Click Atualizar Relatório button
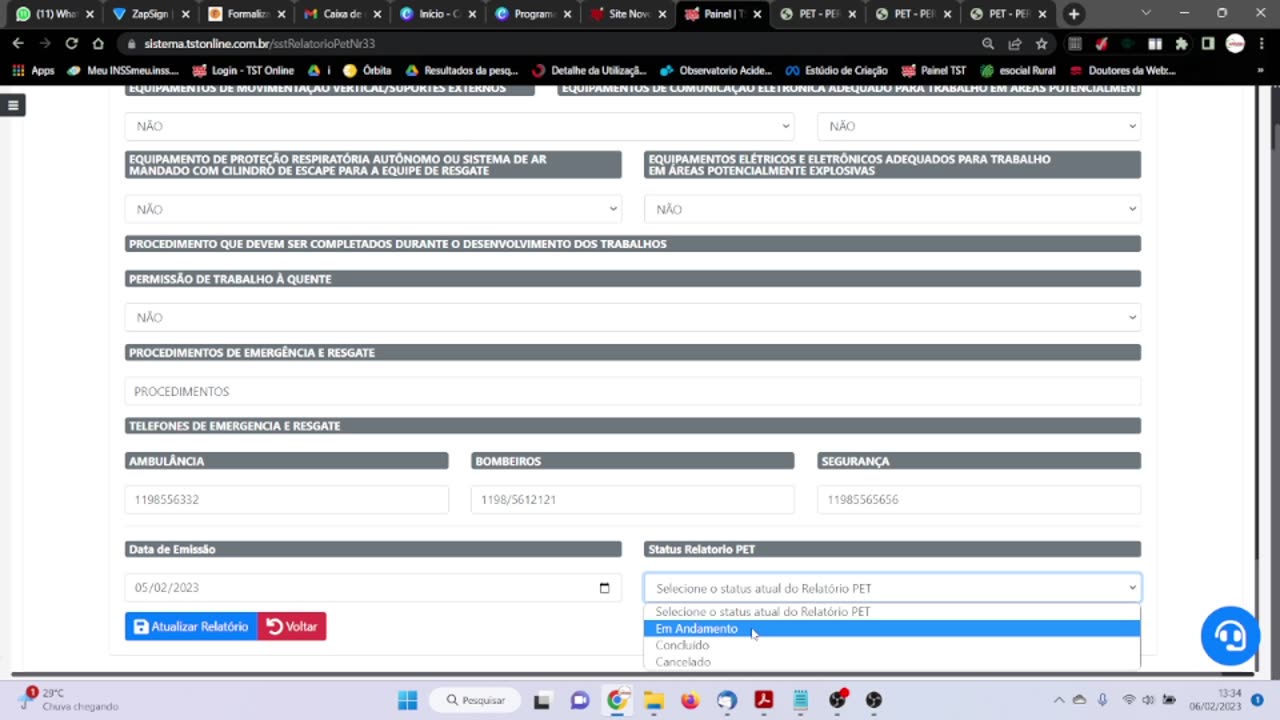Viewport: 1280px width, 720px height. coord(191,626)
